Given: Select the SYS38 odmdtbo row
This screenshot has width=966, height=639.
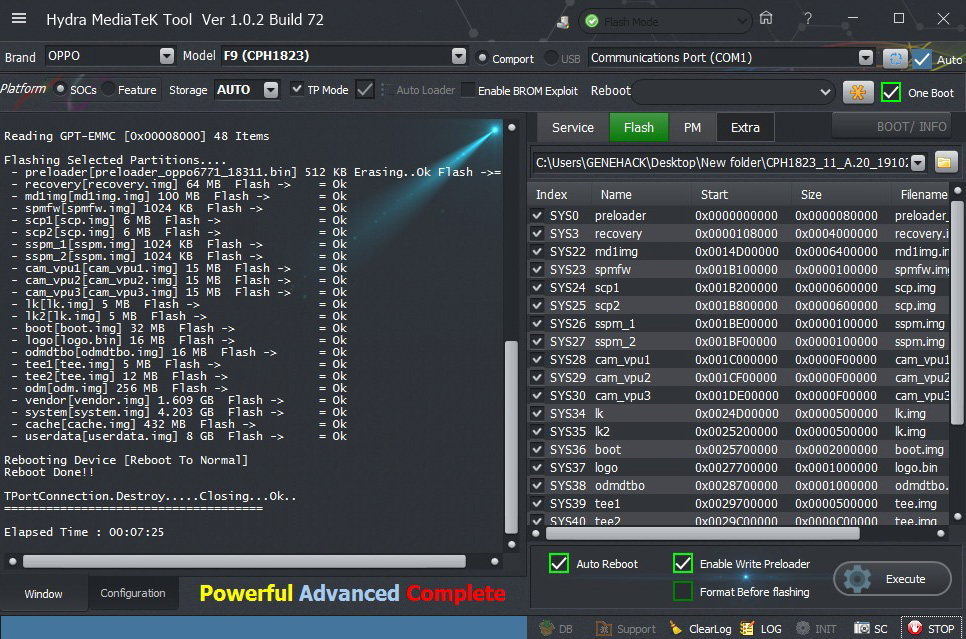Looking at the screenshot, I should [x=740, y=486].
